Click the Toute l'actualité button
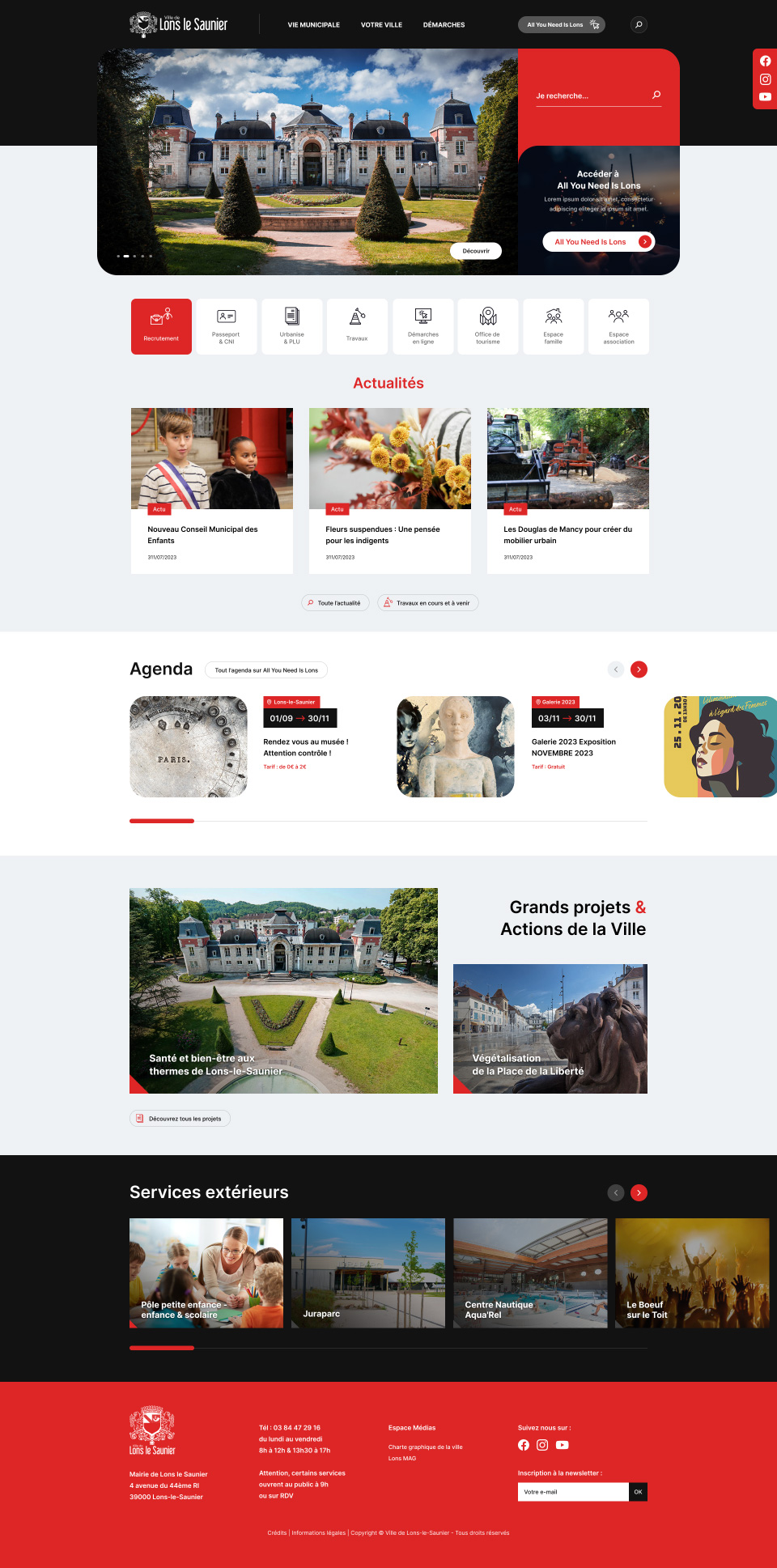The width and height of the screenshot is (777, 1568). click(335, 603)
